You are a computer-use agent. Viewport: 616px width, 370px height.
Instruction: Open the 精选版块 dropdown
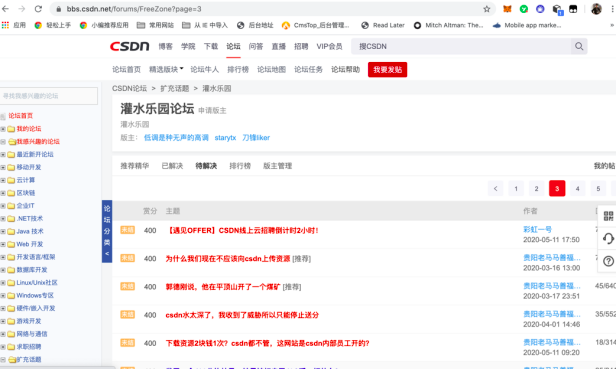pos(166,70)
